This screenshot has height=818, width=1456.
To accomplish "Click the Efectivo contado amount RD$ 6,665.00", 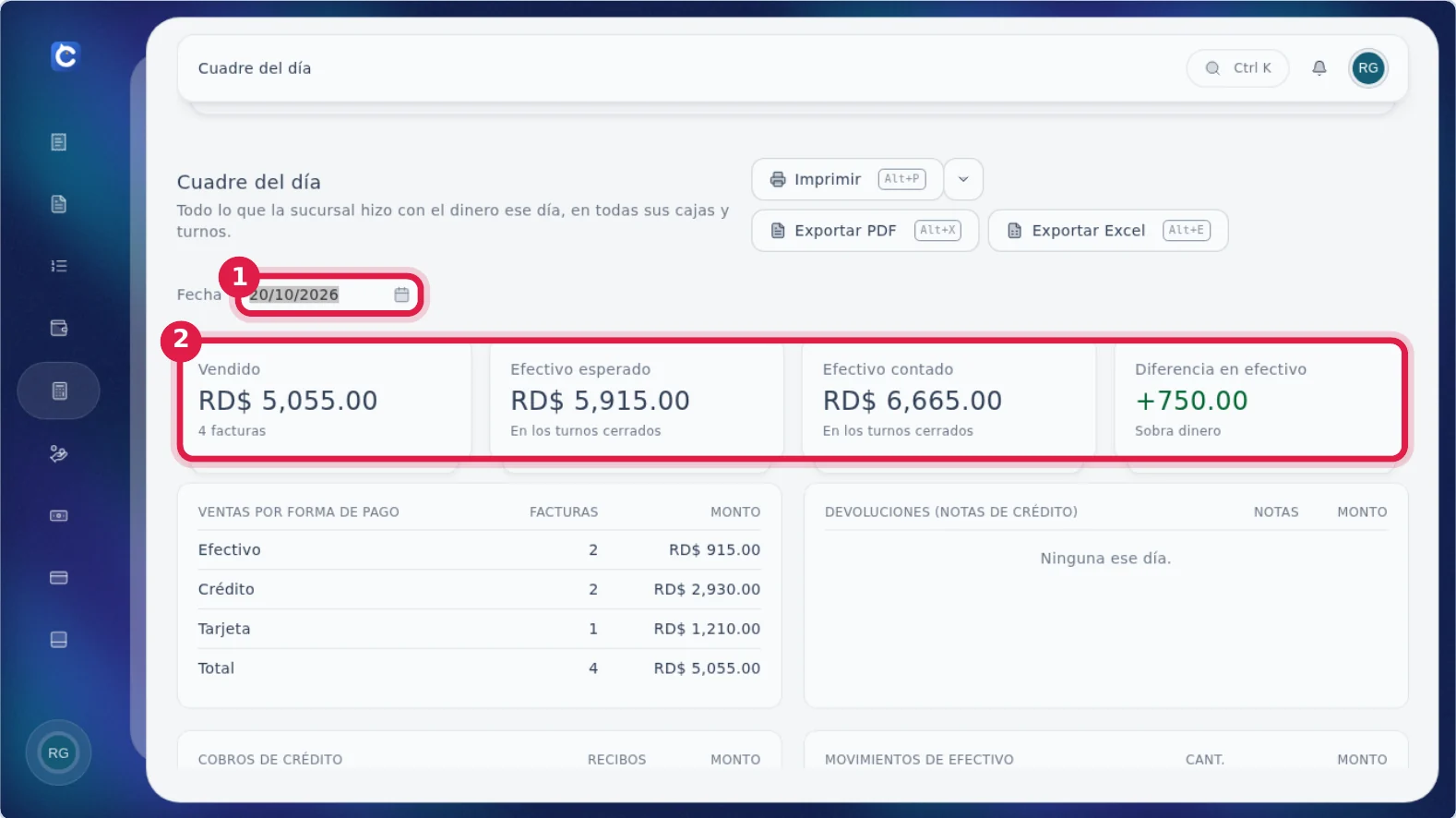I will tap(913, 401).
